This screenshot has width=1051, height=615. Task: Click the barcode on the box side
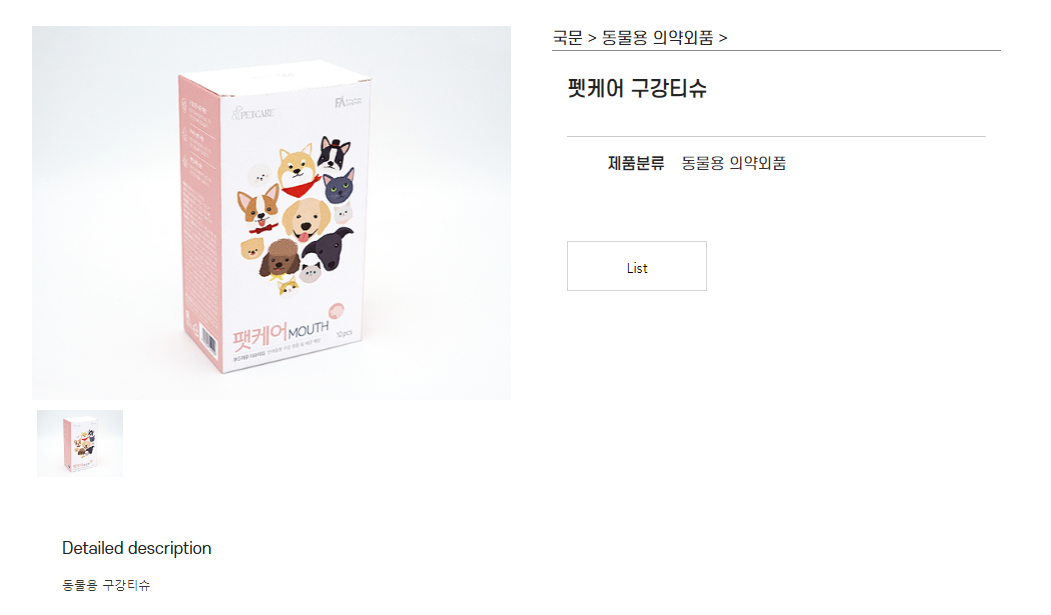point(208,343)
